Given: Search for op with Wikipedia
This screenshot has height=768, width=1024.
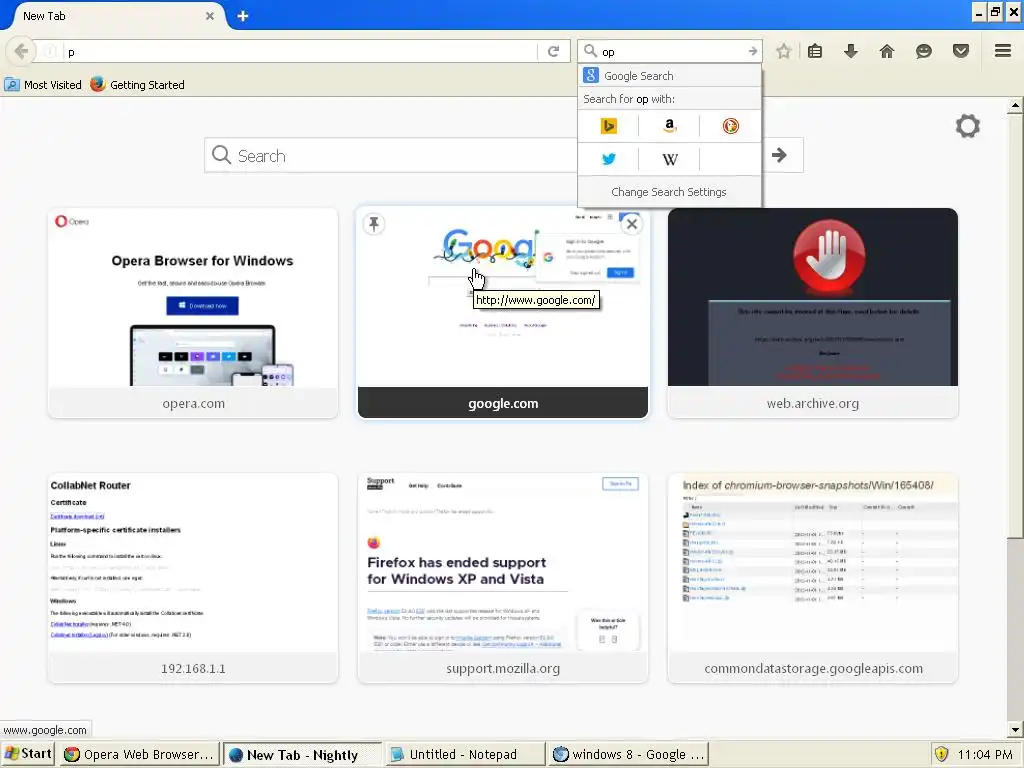Looking at the screenshot, I should click(669, 159).
